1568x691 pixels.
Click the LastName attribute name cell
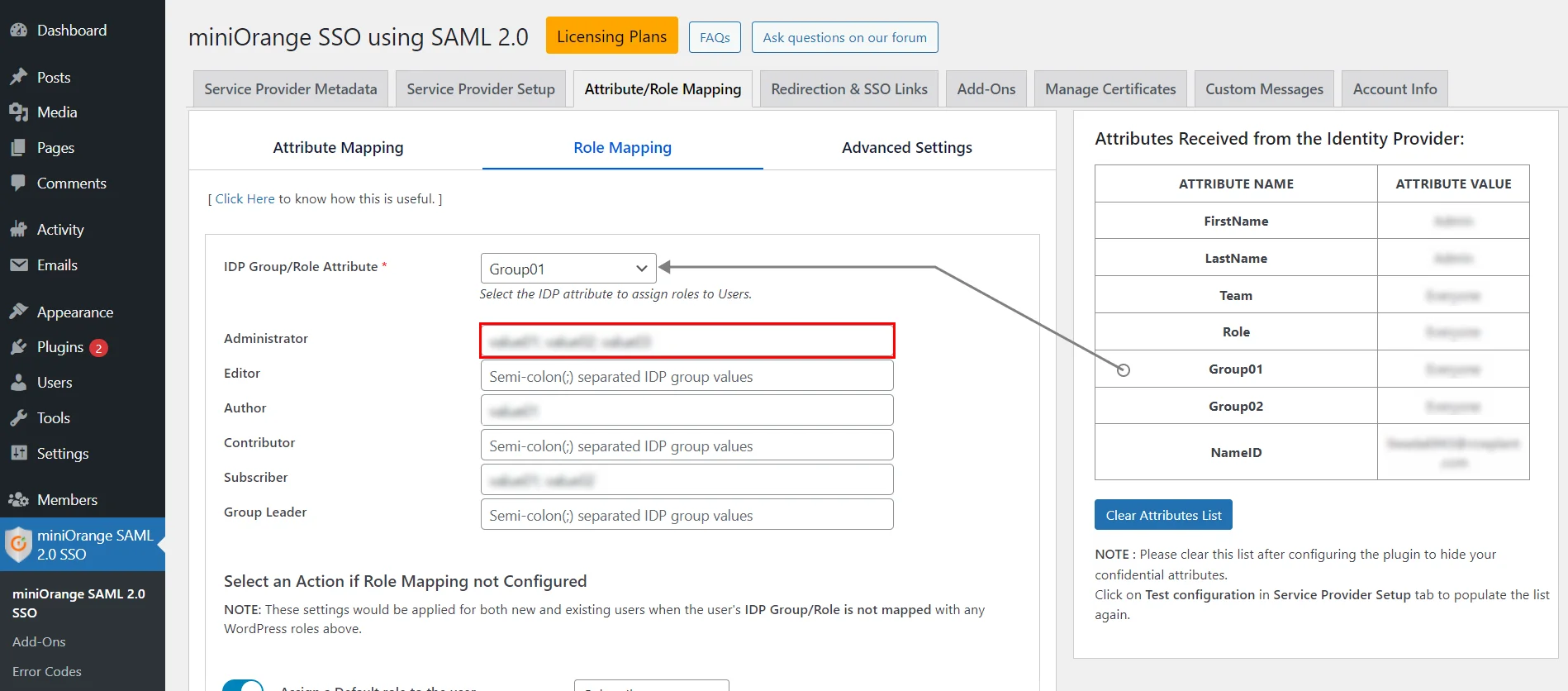tap(1236, 258)
